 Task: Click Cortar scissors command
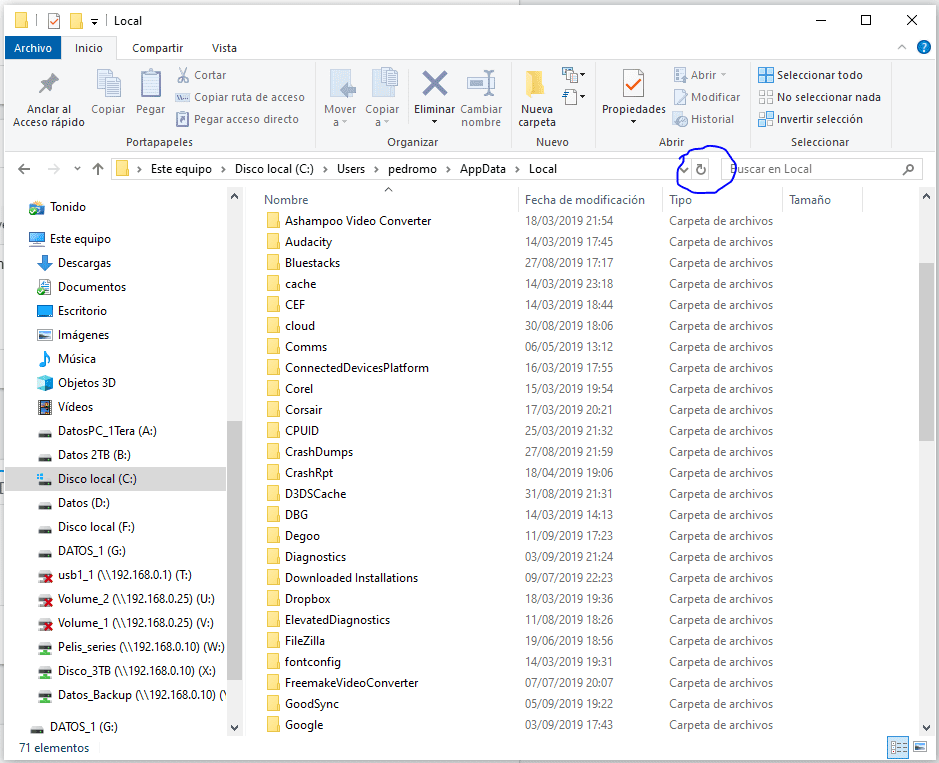(x=201, y=75)
